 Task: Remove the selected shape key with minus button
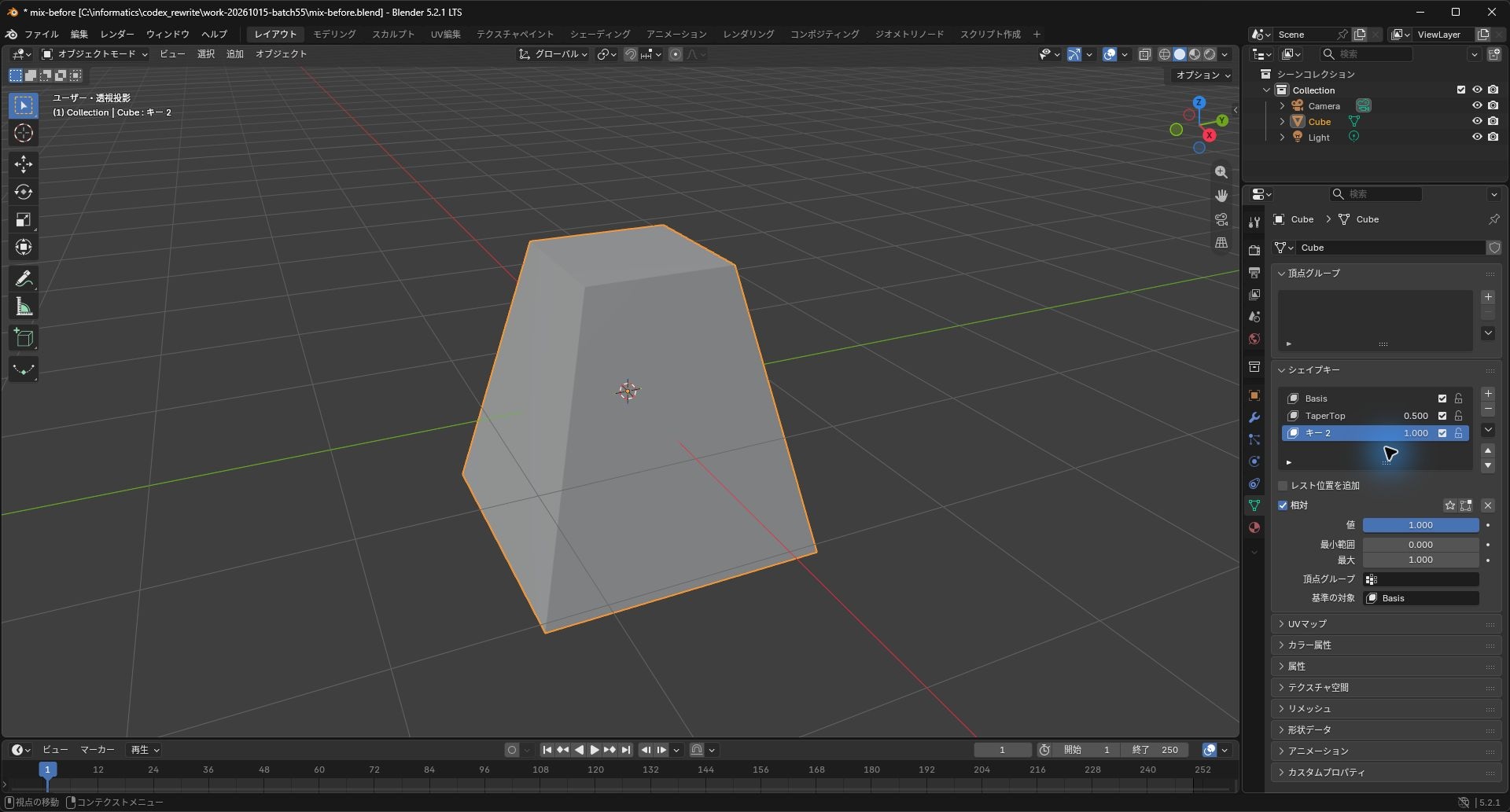(x=1488, y=410)
